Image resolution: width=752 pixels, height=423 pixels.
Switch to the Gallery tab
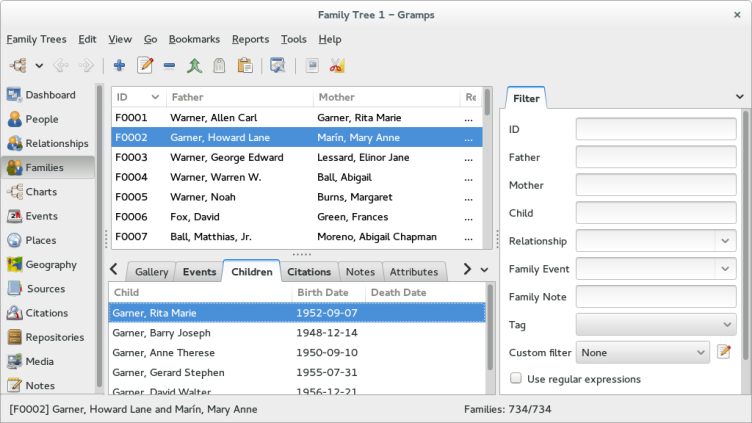click(152, 272)
